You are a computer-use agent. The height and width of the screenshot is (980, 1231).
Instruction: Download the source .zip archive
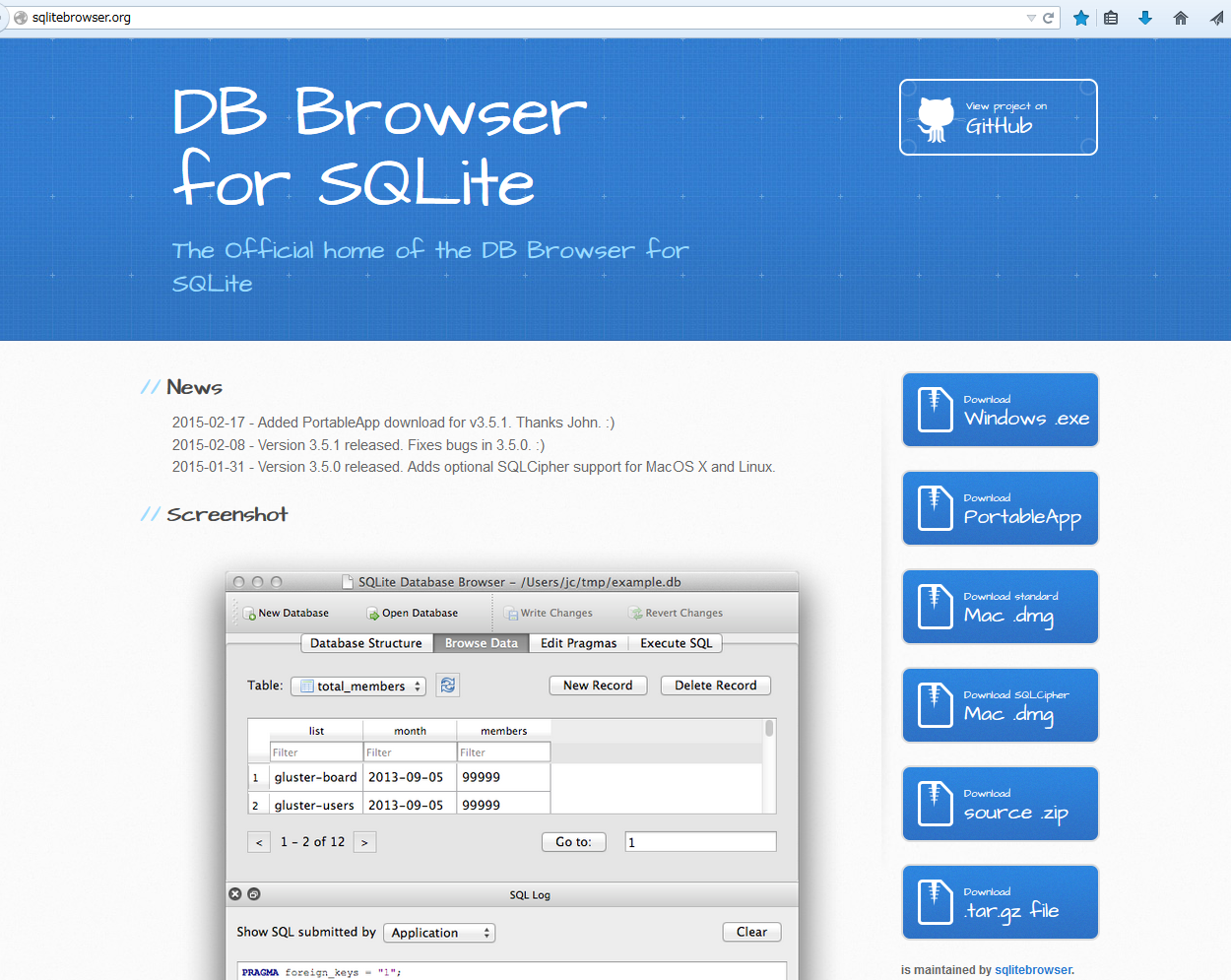1000,804
